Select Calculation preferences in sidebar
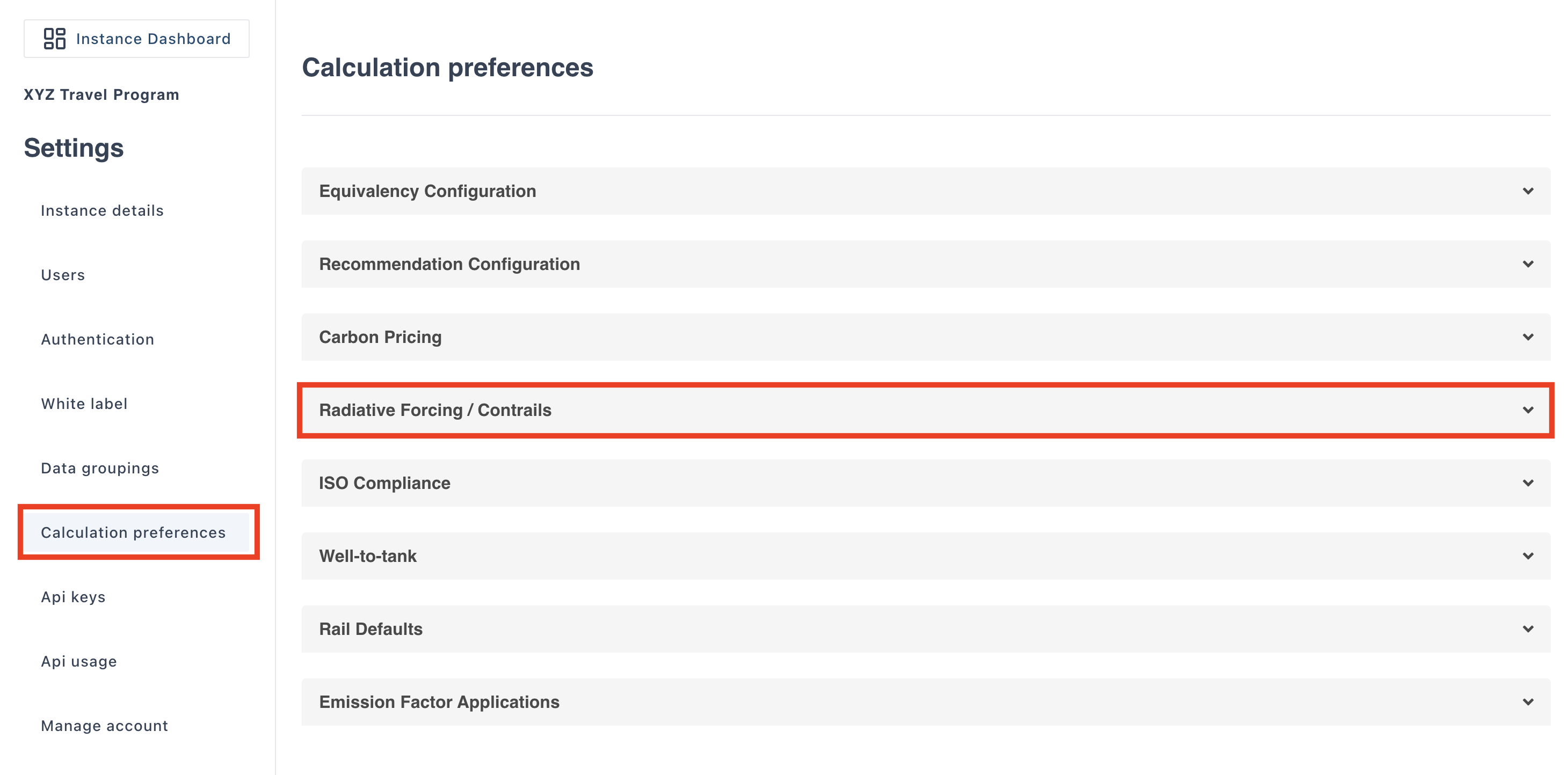This screenshot has height=775, width=1568. (133, 533)
